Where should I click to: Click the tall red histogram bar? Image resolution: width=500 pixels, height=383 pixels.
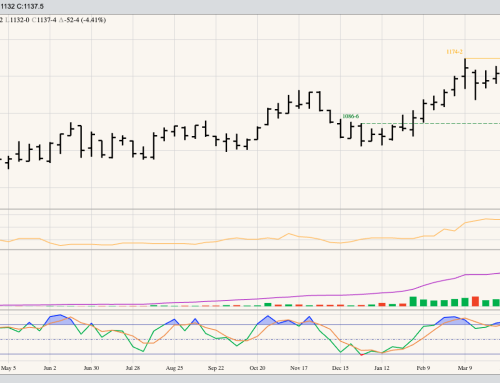coord(475,301)
